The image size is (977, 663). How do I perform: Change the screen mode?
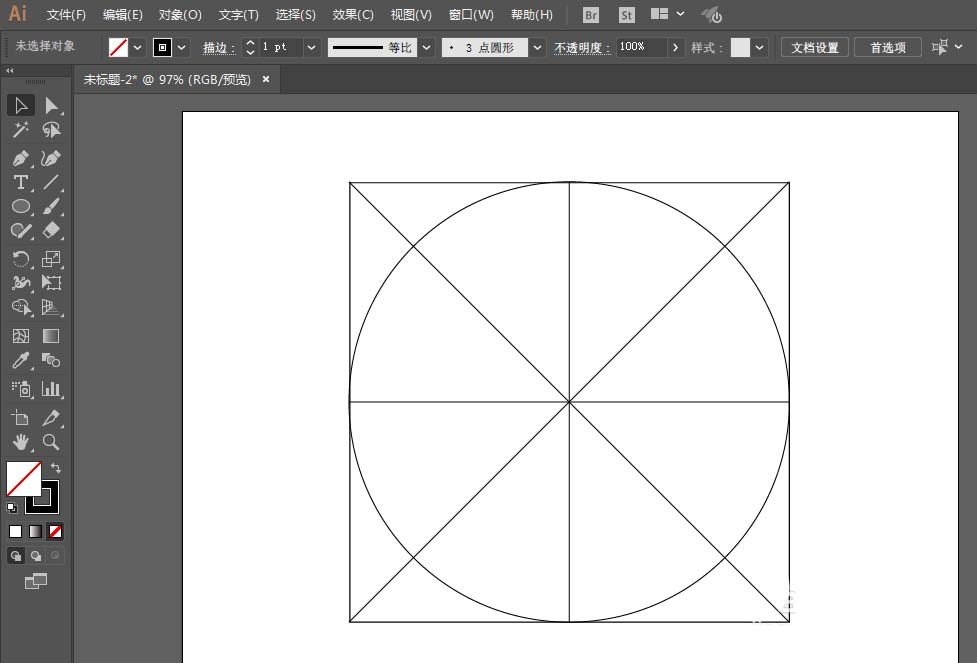coord(36,581)
